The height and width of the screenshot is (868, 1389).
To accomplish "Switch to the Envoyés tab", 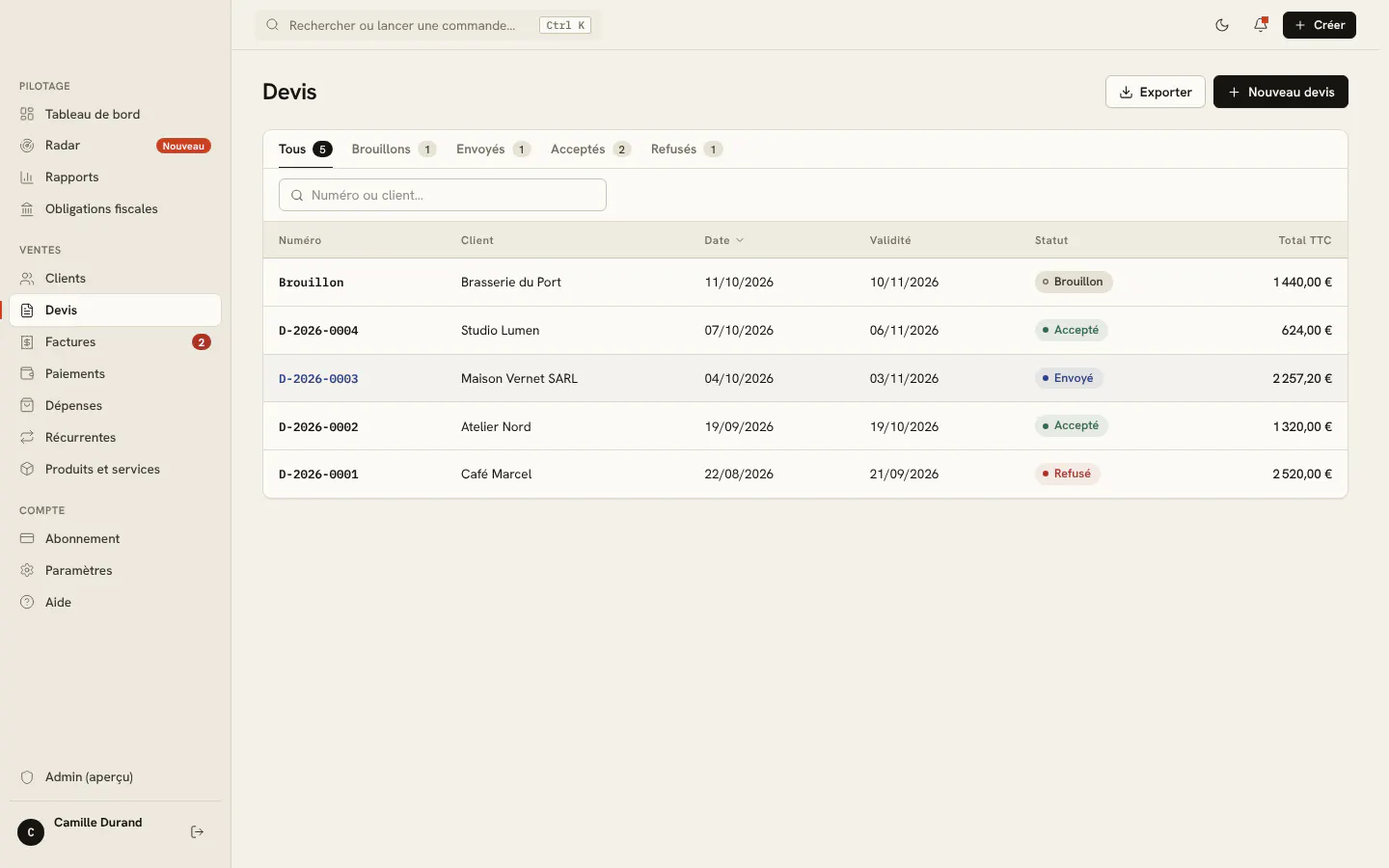I will pos(493,149).
